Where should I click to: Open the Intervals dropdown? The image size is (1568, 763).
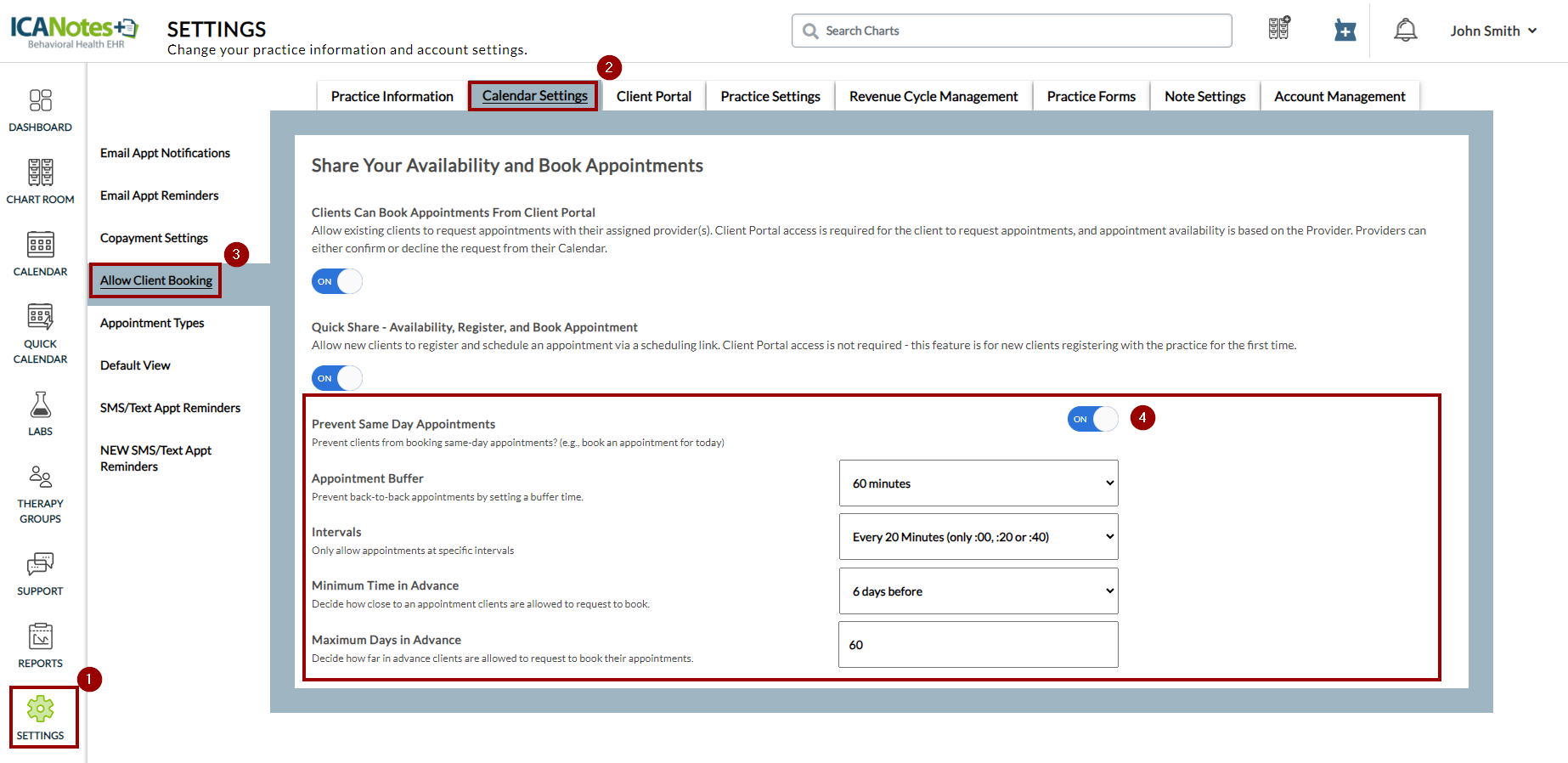[x=979, y=537]
